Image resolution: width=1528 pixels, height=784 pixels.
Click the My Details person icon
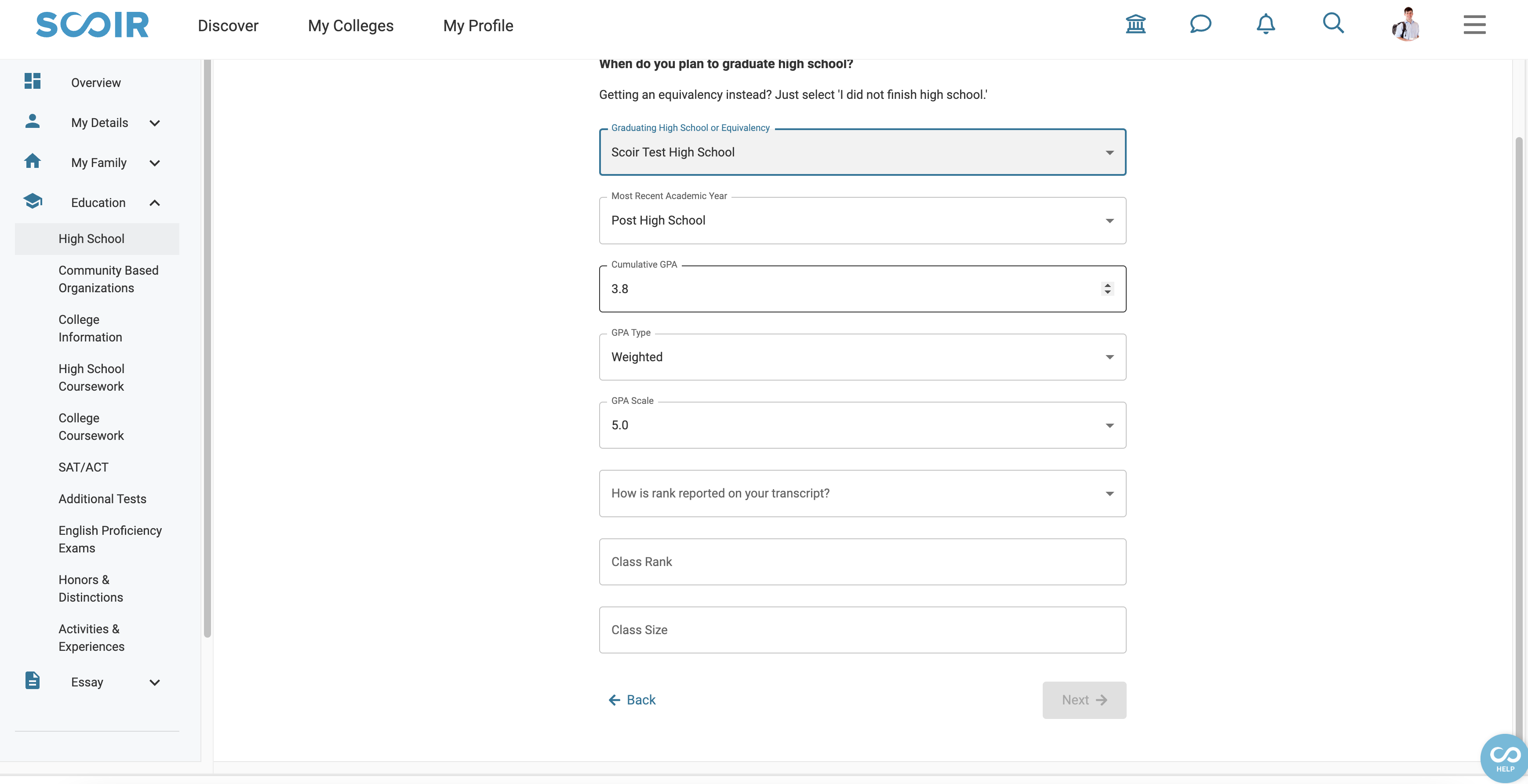coord(33,121)
